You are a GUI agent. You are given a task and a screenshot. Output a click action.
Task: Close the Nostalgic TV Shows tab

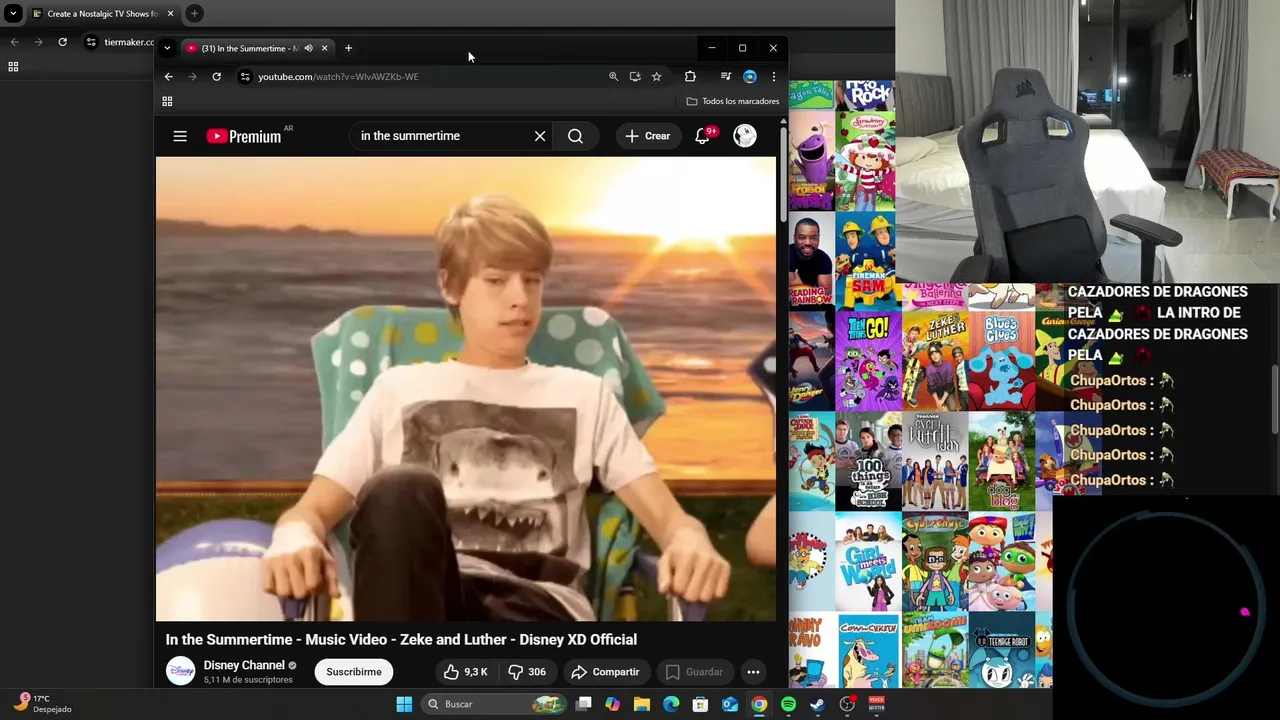click(170, 14)
